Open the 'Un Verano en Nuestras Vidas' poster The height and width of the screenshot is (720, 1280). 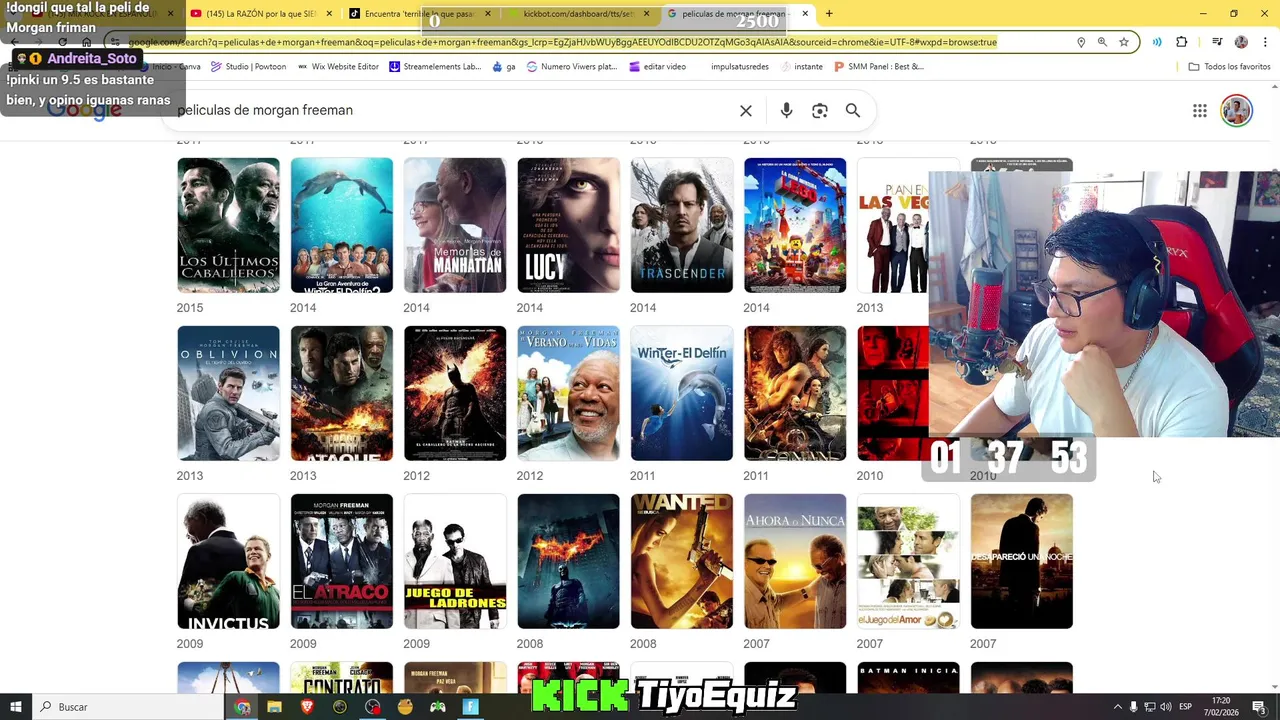(x=568, y=393)
